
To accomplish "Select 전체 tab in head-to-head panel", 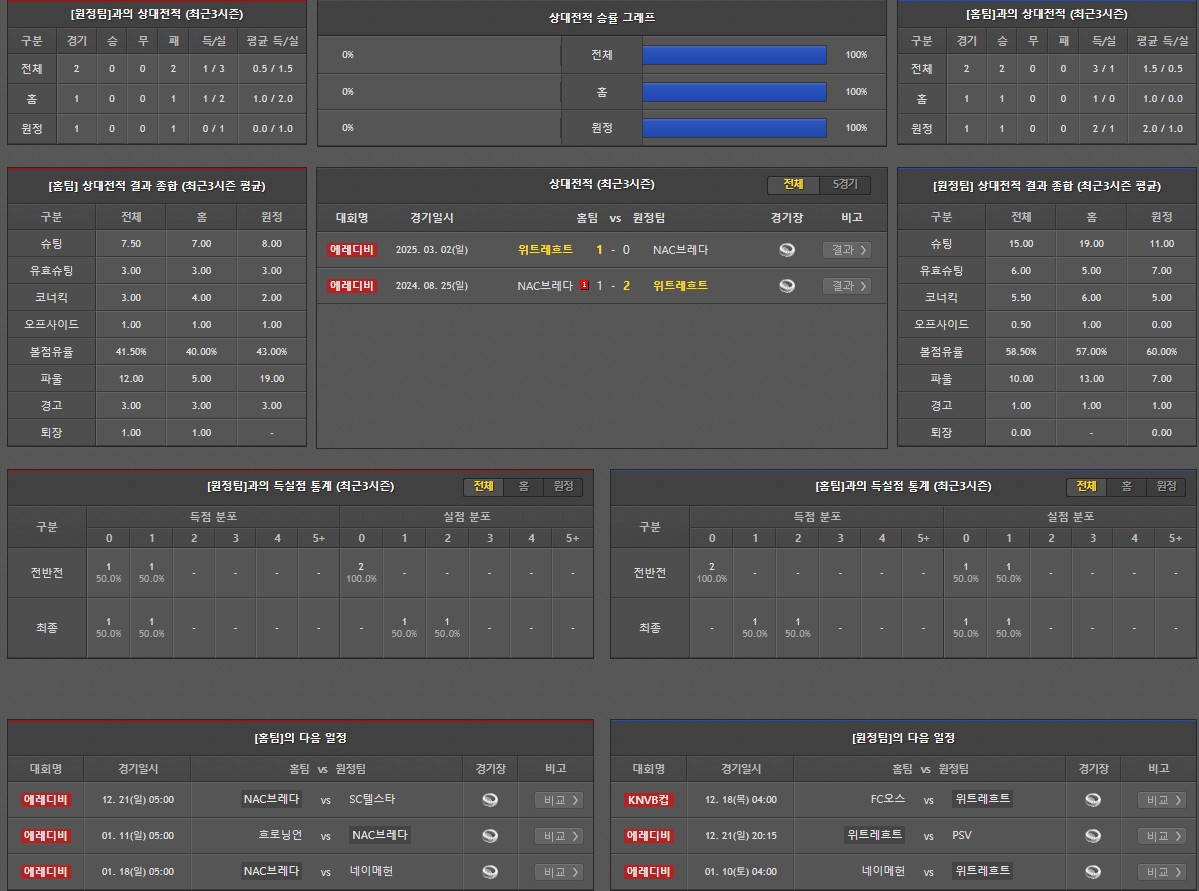I will coord(793,185).
